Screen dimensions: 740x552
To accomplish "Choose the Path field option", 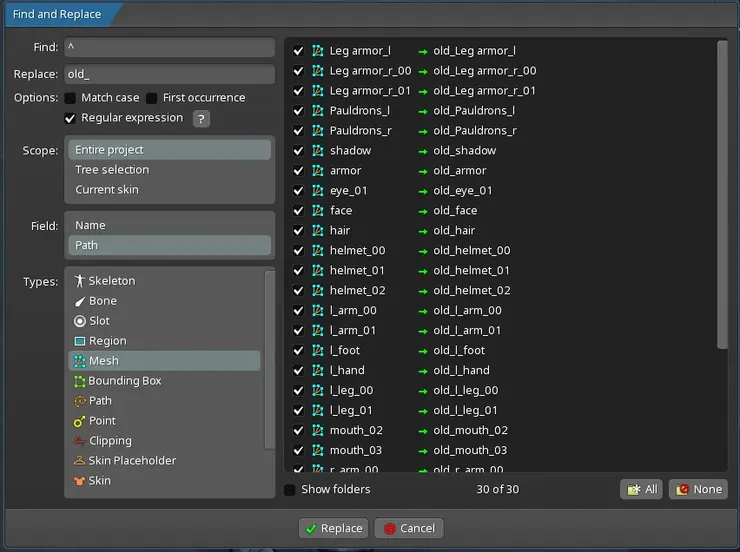I will [169, 245].
